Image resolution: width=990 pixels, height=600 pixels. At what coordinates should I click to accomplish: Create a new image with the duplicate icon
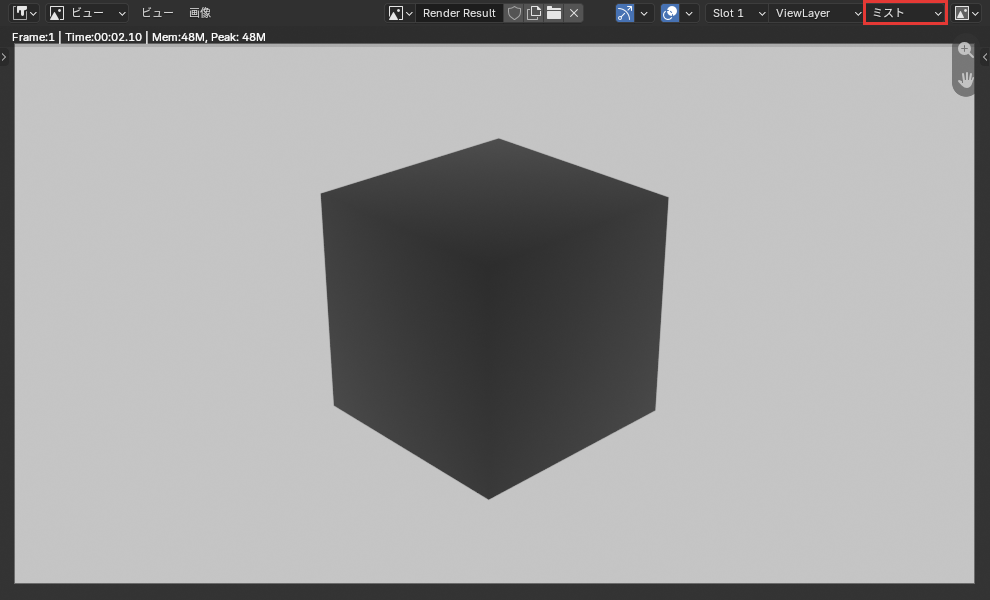[x=534, y=13]
